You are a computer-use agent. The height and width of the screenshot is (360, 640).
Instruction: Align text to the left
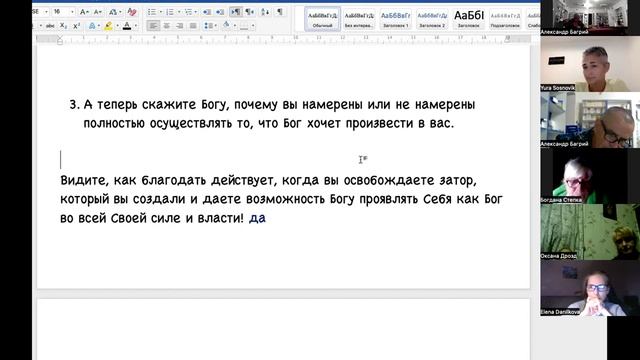pyautogui.click(x=153, y=26)
